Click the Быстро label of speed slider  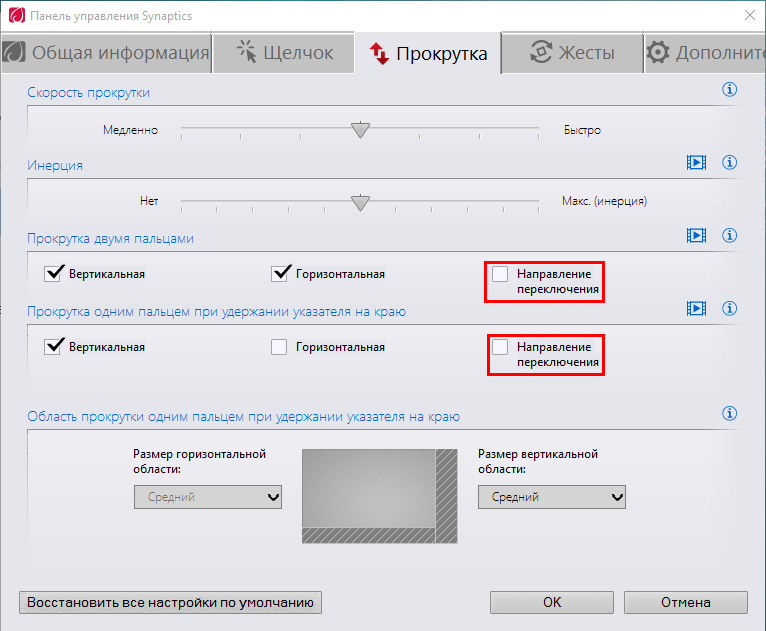(x=582, y=130)
